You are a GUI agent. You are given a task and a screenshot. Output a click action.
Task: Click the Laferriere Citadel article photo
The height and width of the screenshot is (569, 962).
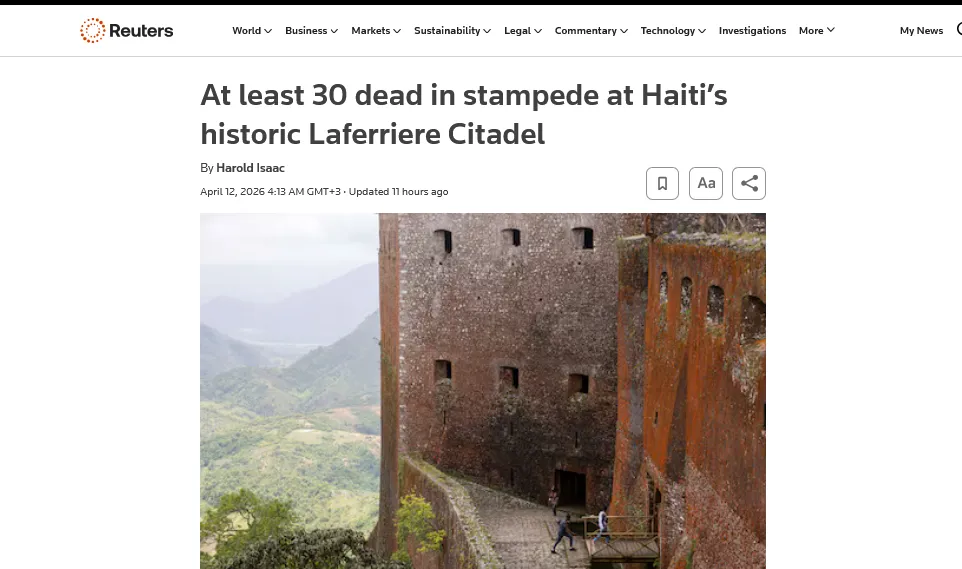click(483, 391)
